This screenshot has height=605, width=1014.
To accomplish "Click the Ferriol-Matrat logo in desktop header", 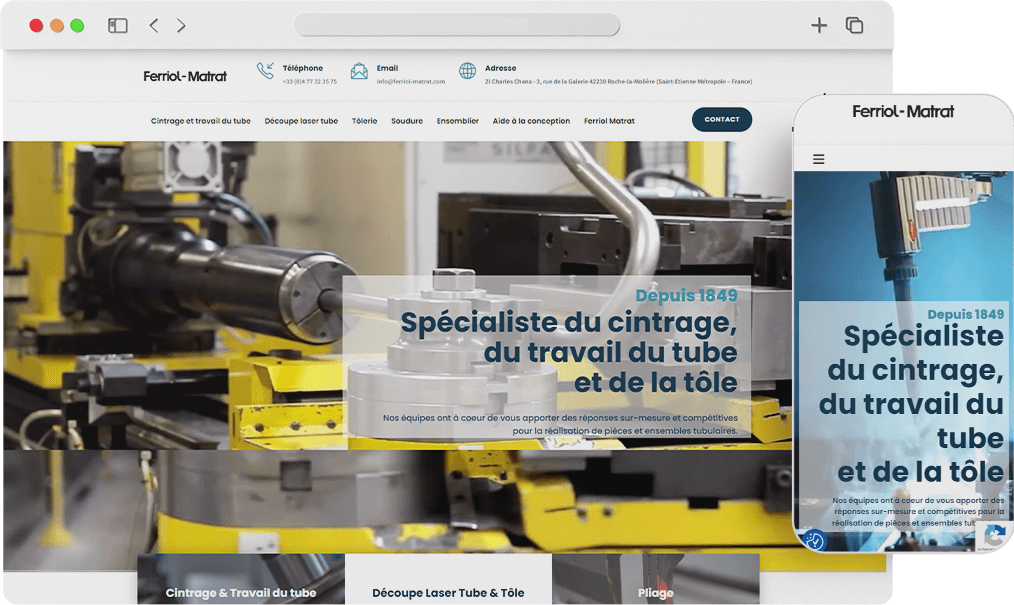I will pos(185,76).
